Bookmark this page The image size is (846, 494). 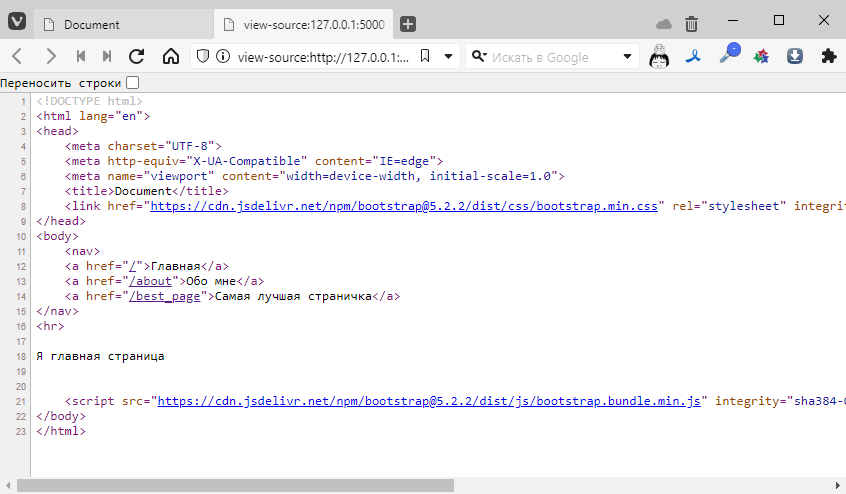(x=425, y=56)
